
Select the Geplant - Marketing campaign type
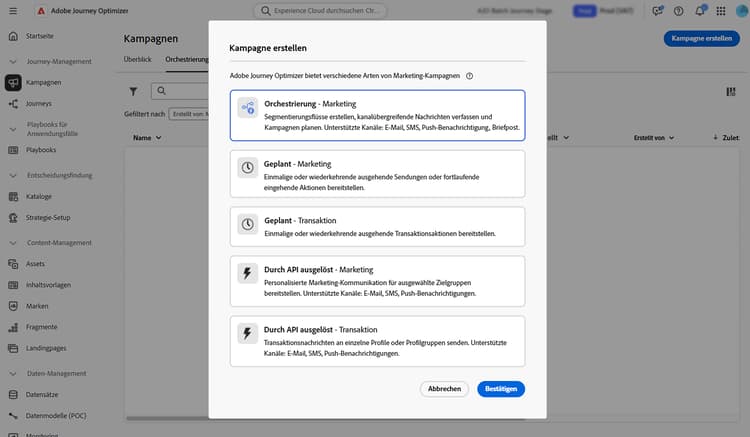pos(377,174)
